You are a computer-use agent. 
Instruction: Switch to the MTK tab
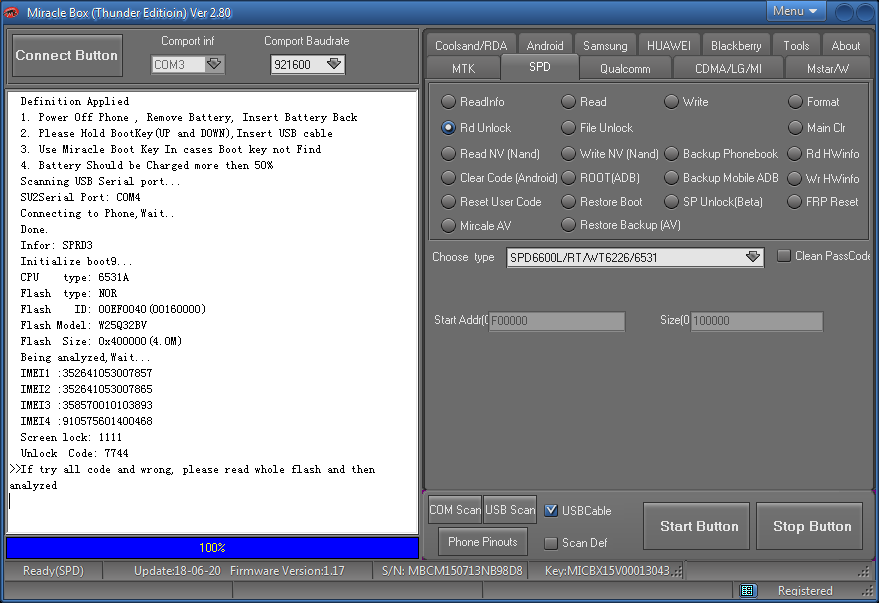464,68
